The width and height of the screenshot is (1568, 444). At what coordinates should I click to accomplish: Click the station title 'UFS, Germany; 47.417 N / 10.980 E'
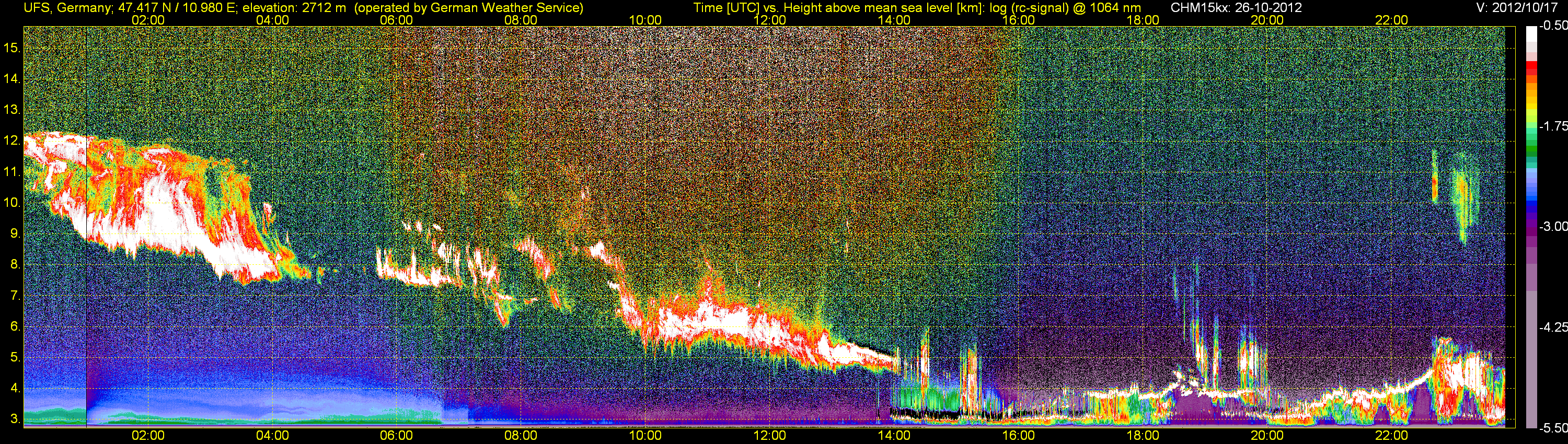(x=129, y=7)
